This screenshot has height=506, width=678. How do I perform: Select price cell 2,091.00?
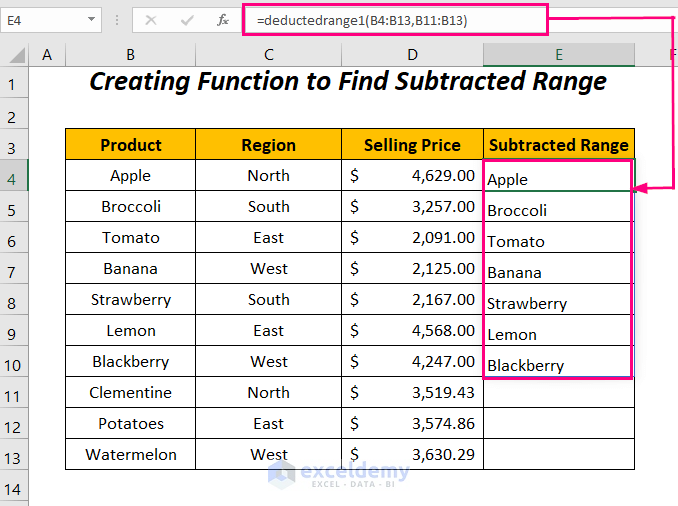[x=413, y=237]
